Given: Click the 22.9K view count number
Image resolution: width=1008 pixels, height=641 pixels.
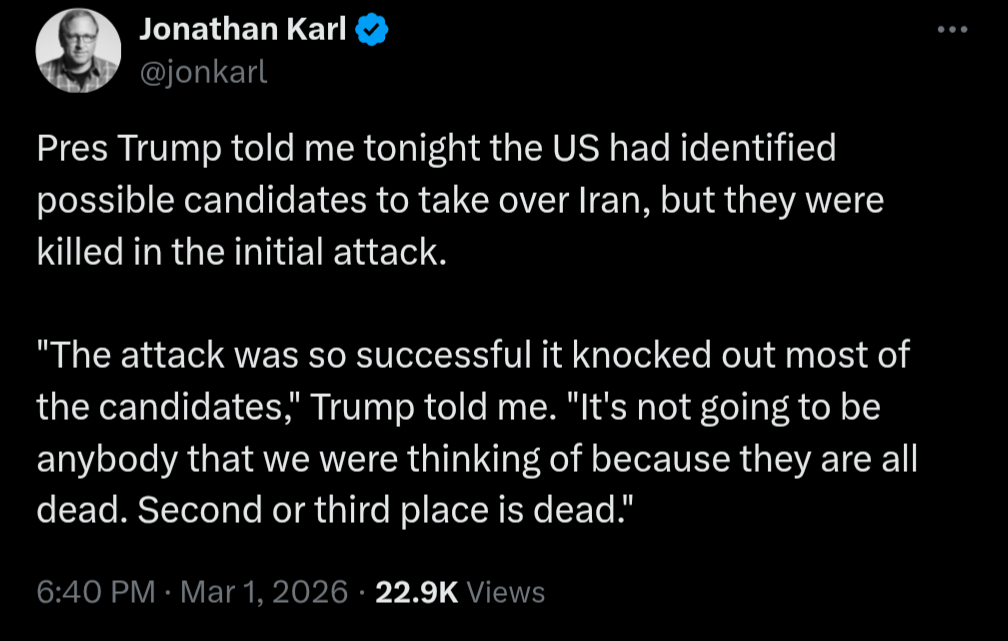Looking at the screenshot, I should coord(415,591).
